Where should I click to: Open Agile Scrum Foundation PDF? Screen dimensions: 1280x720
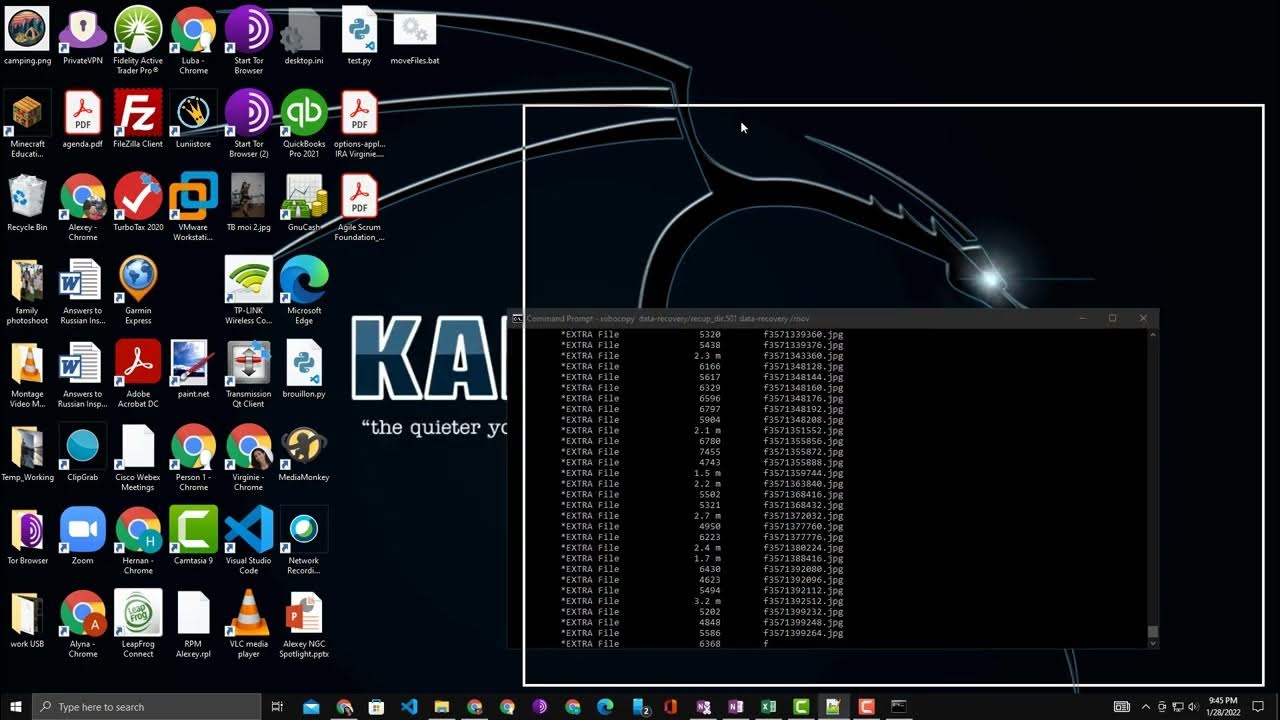359,207
